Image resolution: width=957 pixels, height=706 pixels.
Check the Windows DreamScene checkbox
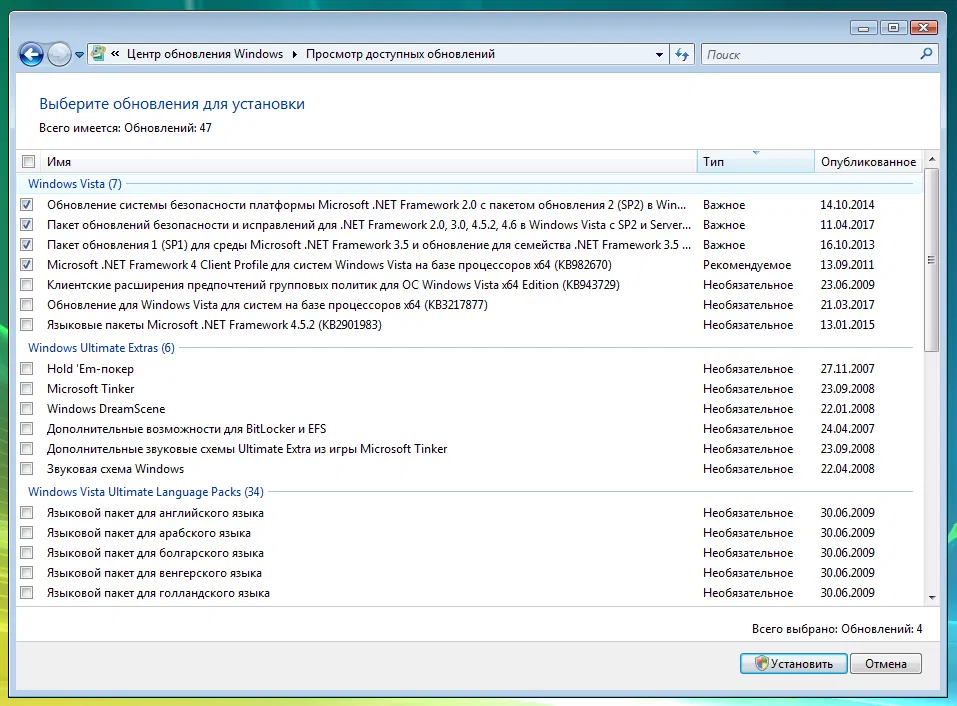coord(27,409)
